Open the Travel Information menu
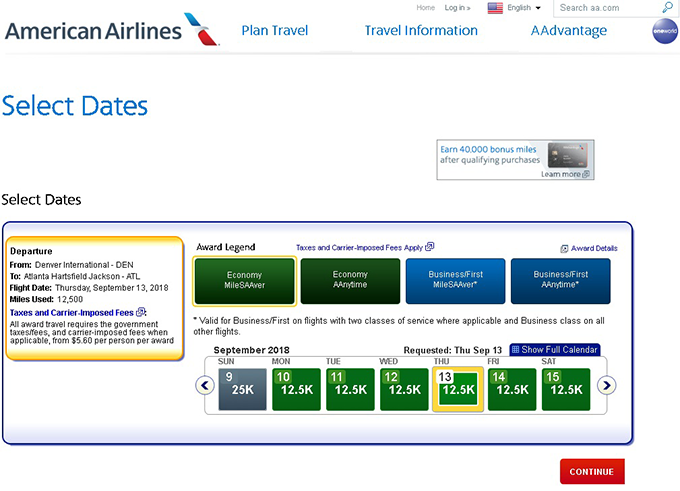680x491 pixels. tap(421, 31)
